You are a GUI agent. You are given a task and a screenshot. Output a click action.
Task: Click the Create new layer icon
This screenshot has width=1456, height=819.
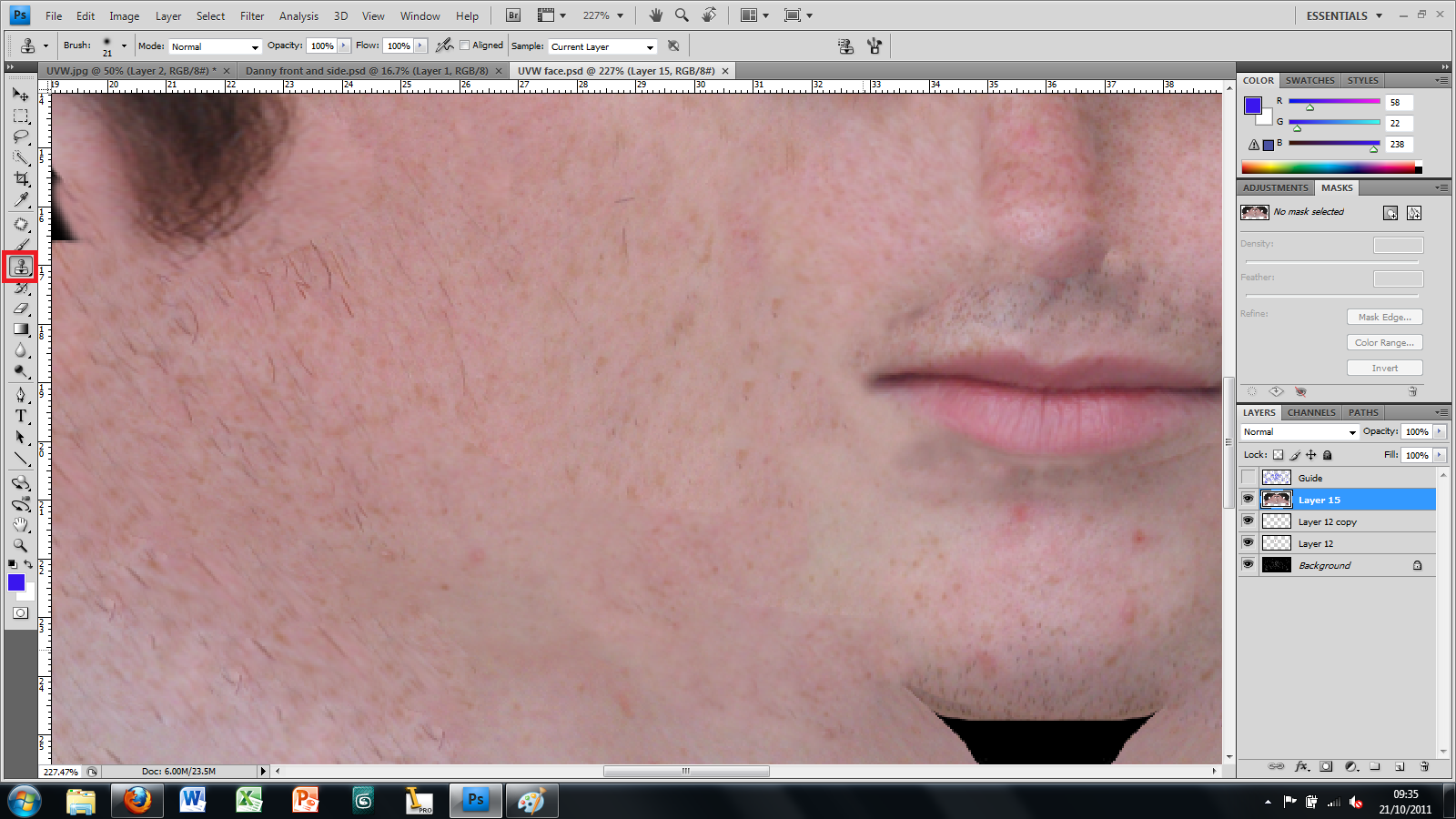click(x=1398, y=766)
